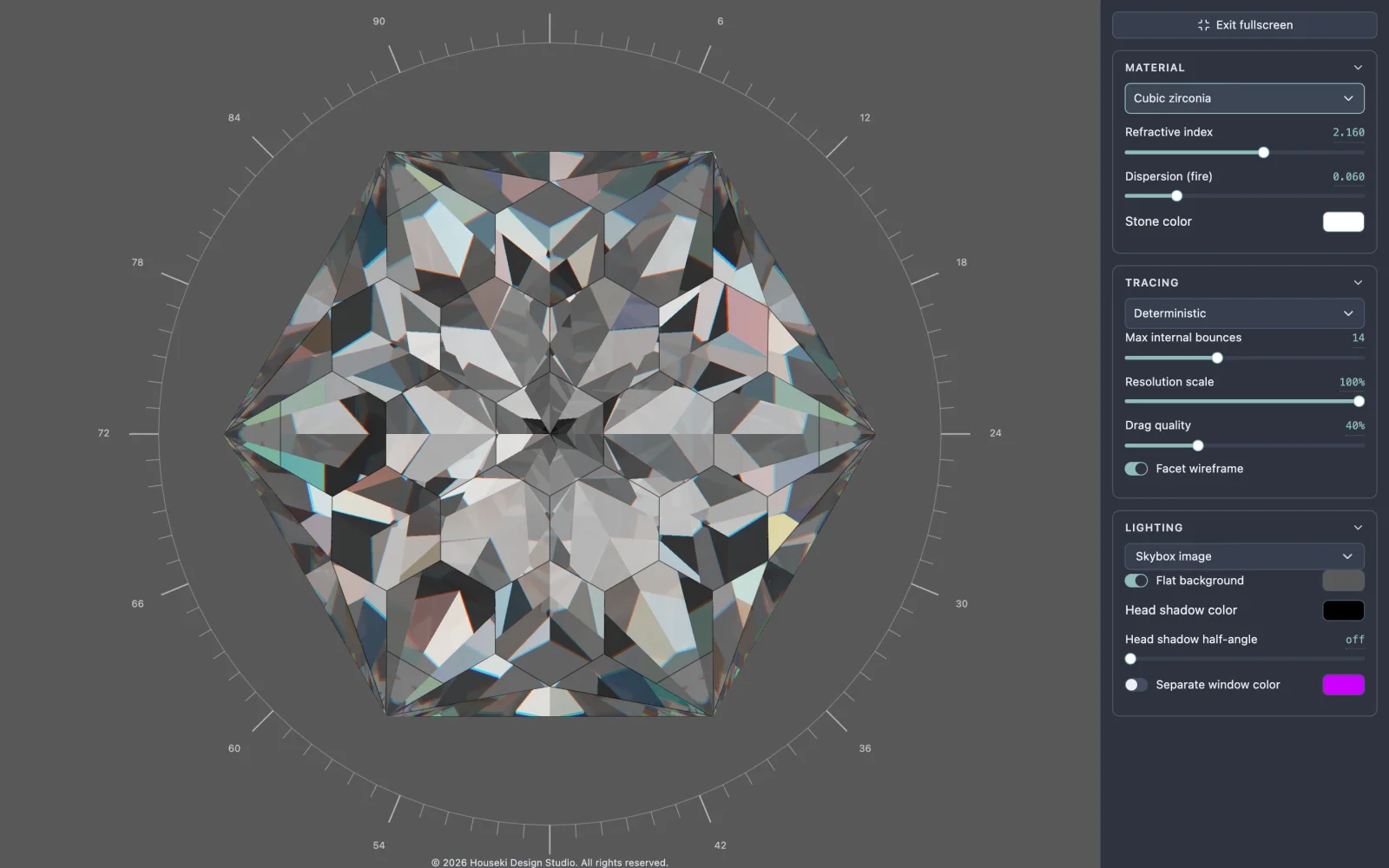Open the Skybox image lighting dropdown
Screen dimensions: 1389x868
(x=1244, y=556)
